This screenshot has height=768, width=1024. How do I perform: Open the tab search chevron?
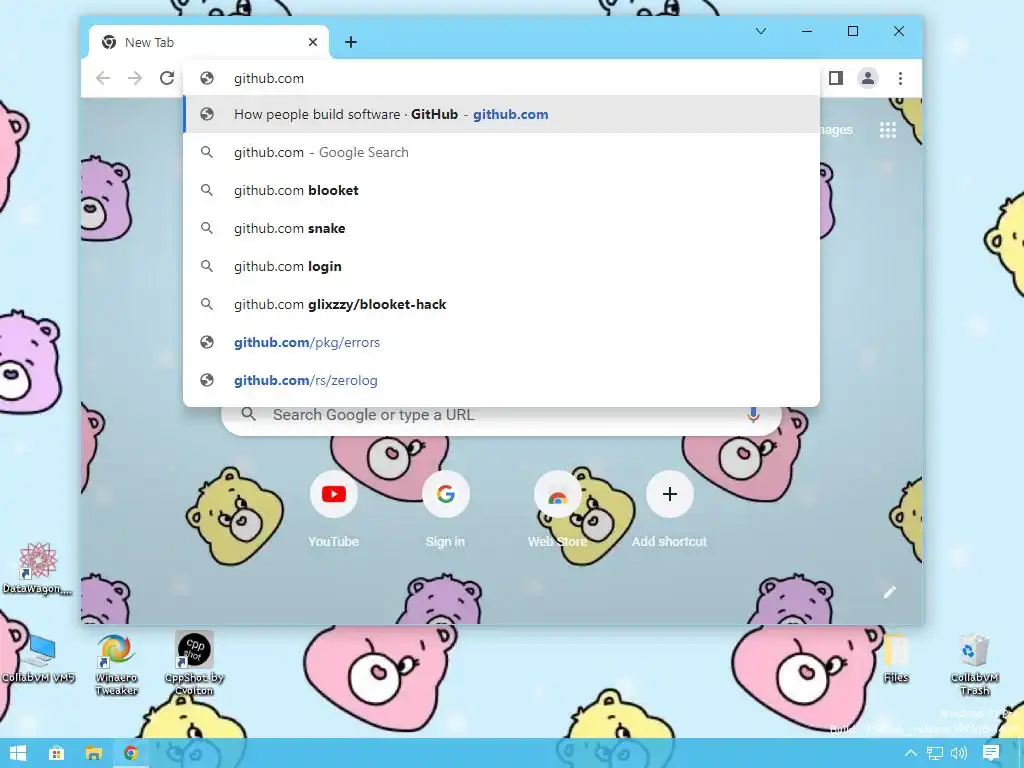(x=761, y=31)
